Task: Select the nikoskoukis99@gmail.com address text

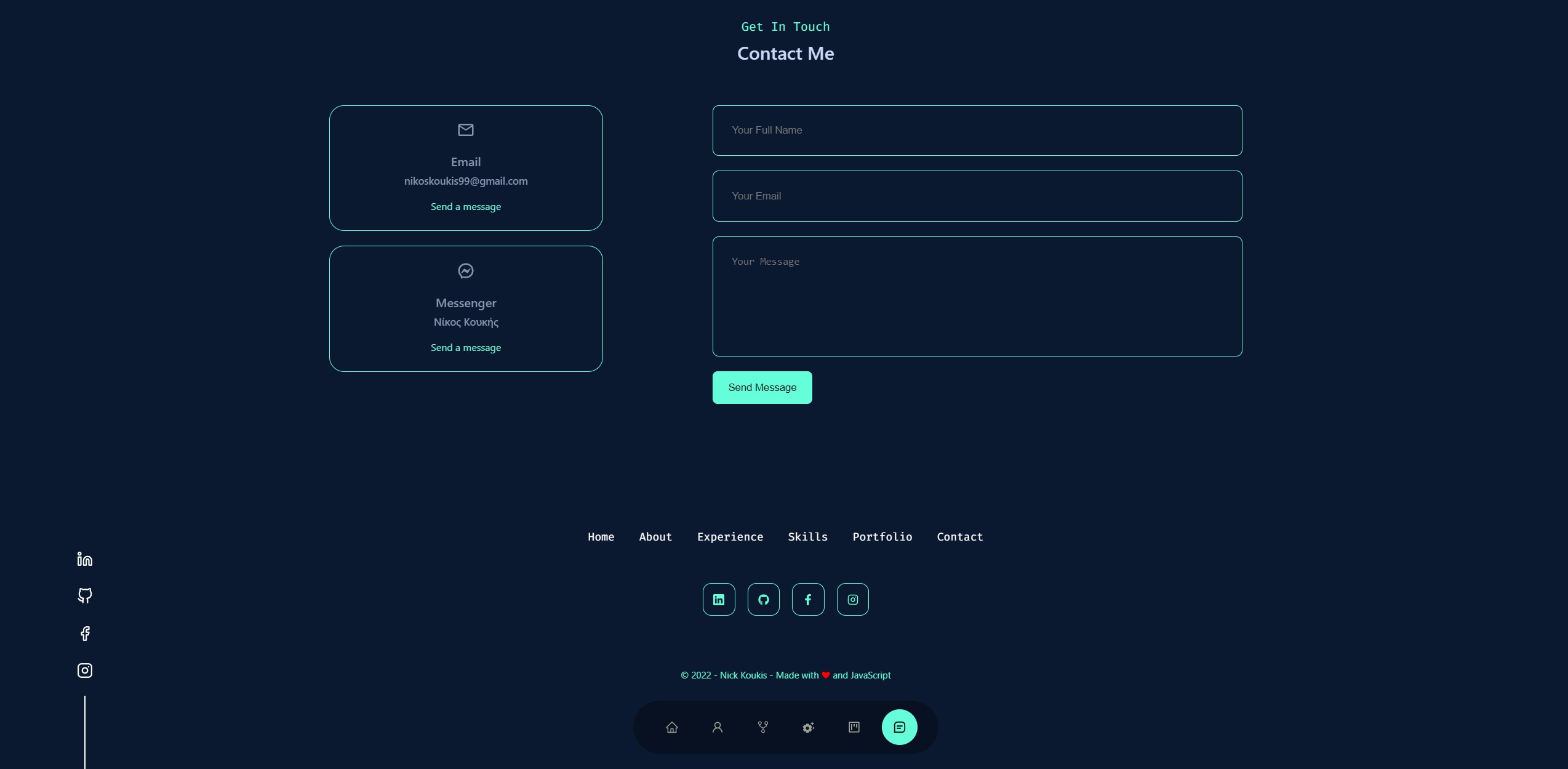Action: pyautogui.click(x=466, y=181)
